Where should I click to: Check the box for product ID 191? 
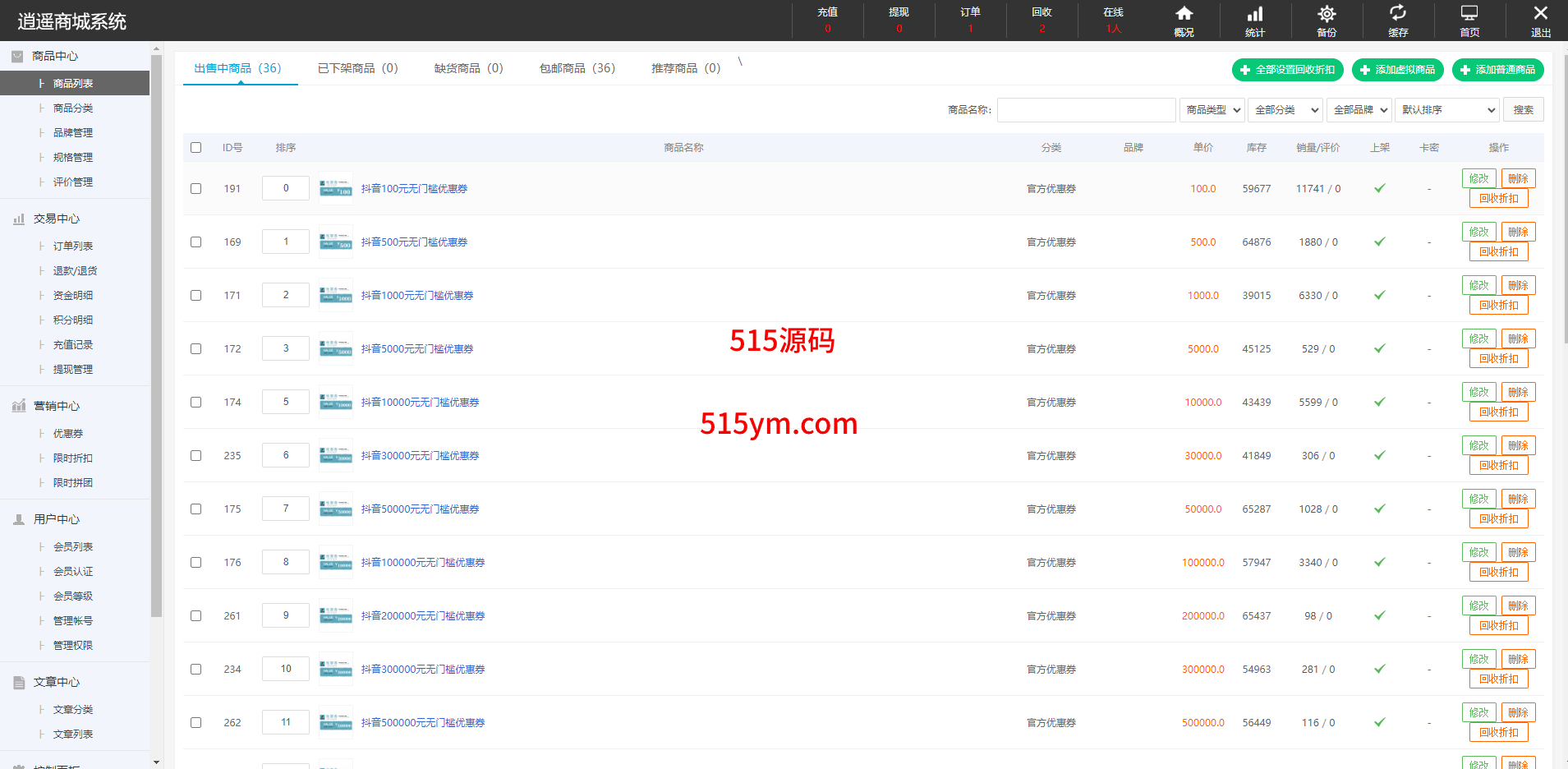click(x=195, y=189)
